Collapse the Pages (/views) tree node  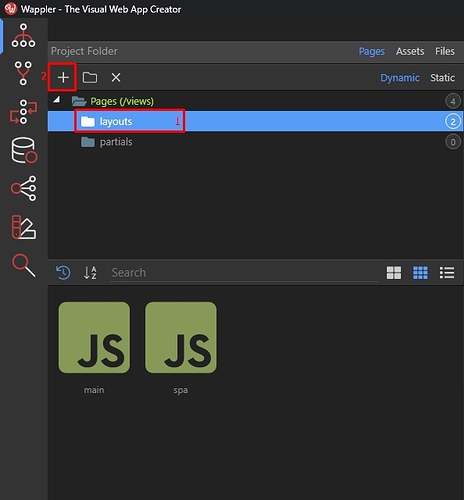57,100
